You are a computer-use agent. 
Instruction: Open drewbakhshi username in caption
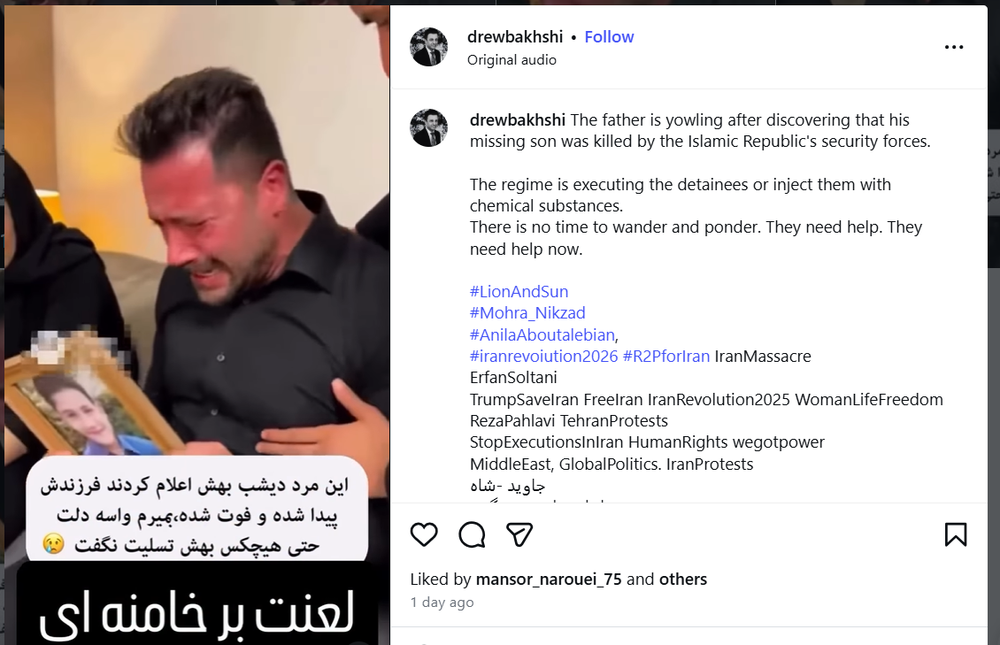tap(517, 120)
